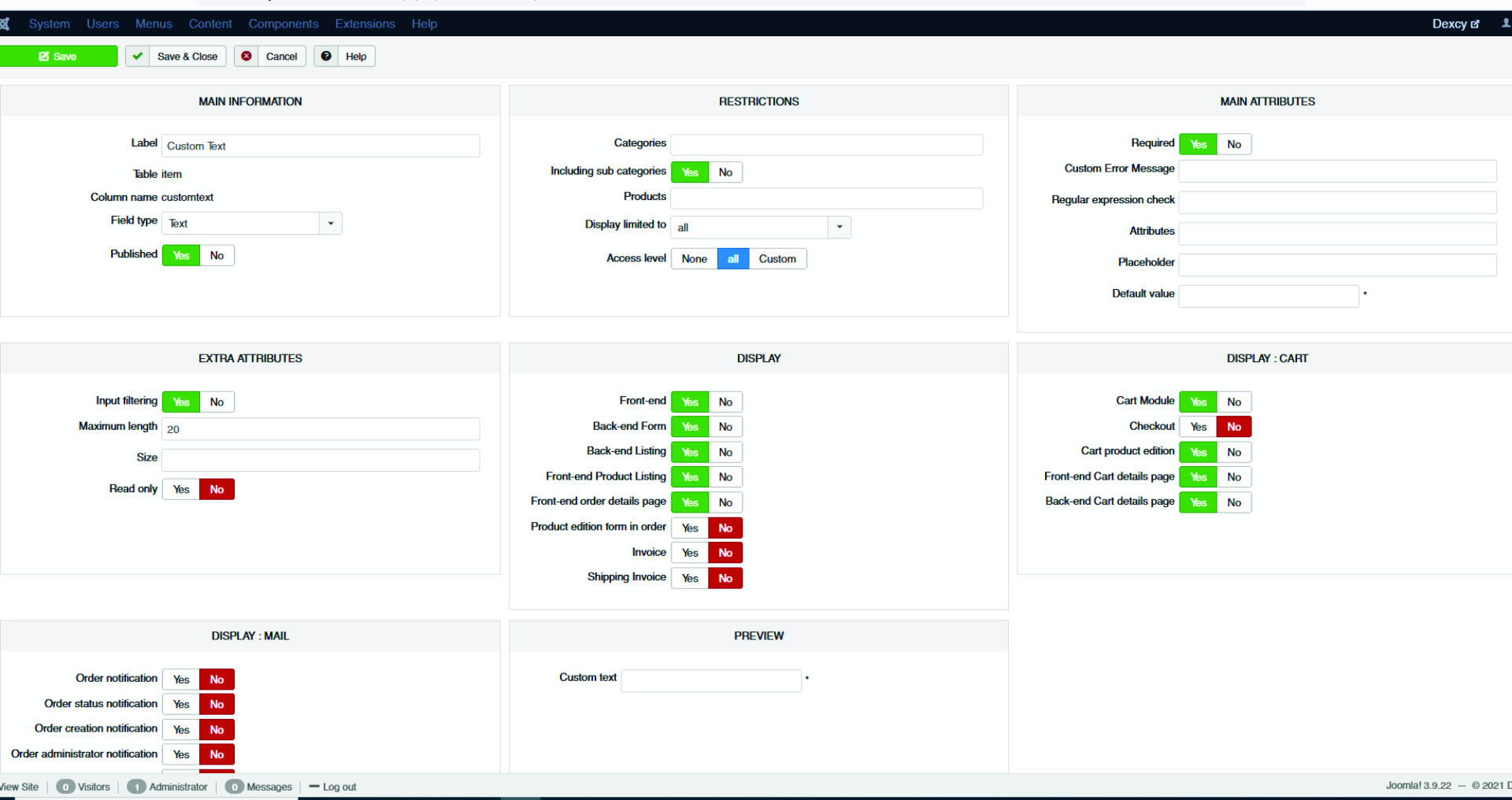Enable Checkout Yes option
This screenshot has width=1512, height=800.
pyautogui.click(x=1198, y=427)
